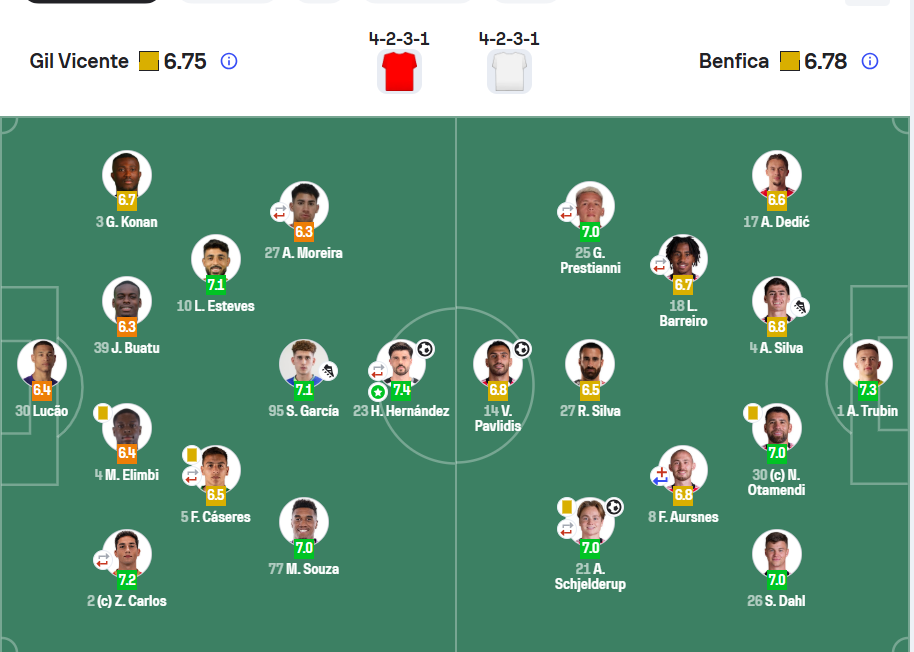Click goal ball icon on V. Pavlidis
The height and width of the screenshot is (652, 914).
[x=522, y=349]
